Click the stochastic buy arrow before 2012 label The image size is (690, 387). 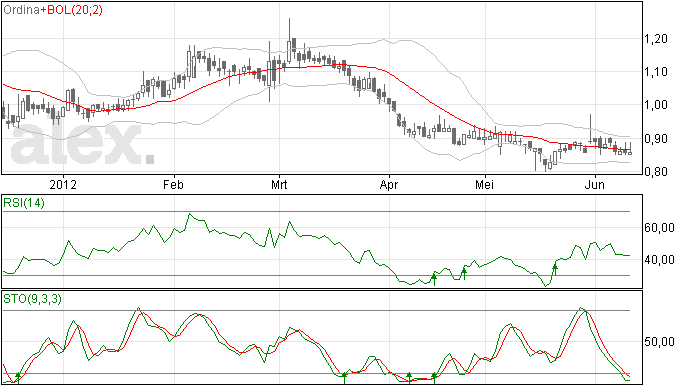tap(18, 377)
